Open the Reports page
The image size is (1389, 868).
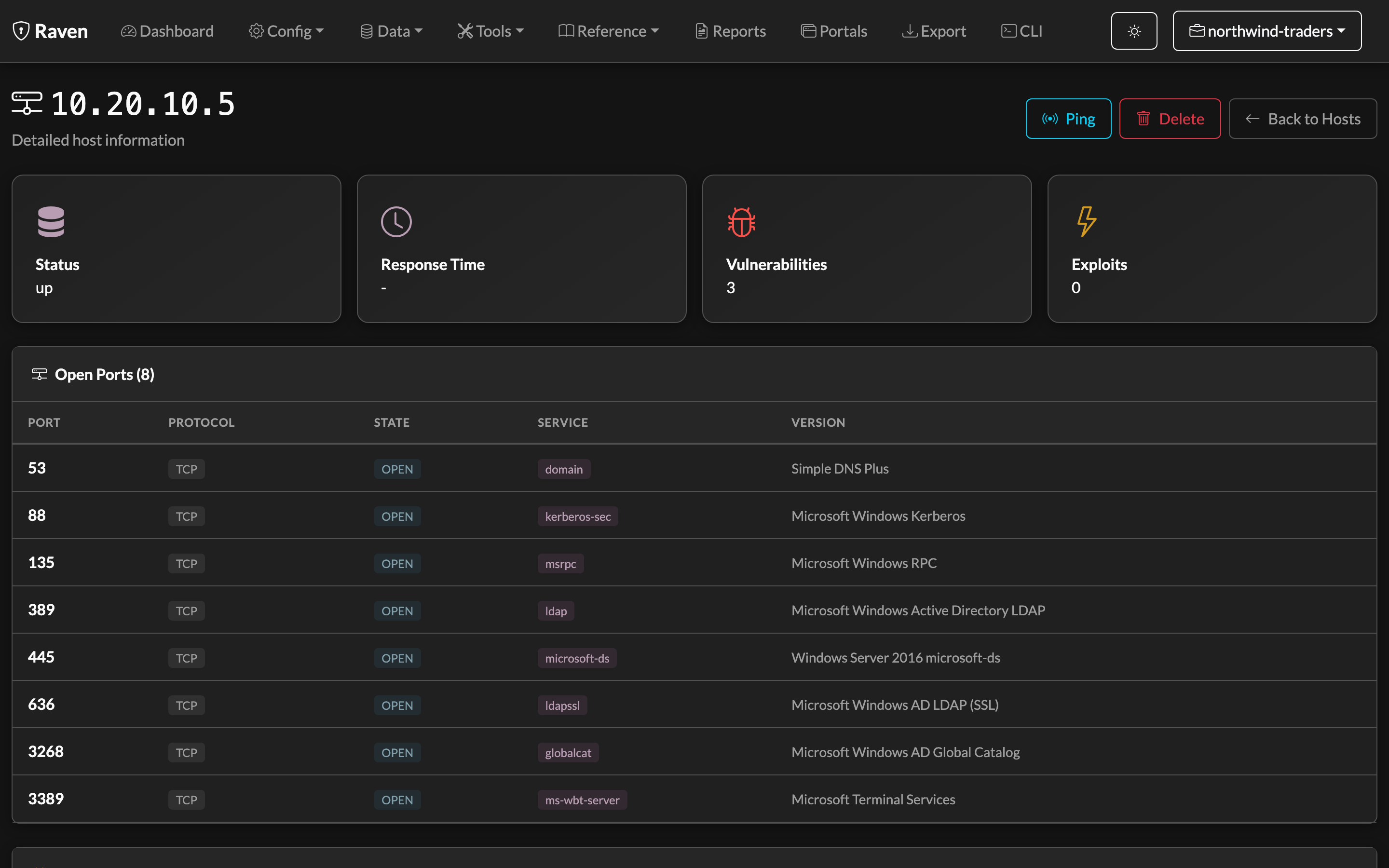coord(730,31)
